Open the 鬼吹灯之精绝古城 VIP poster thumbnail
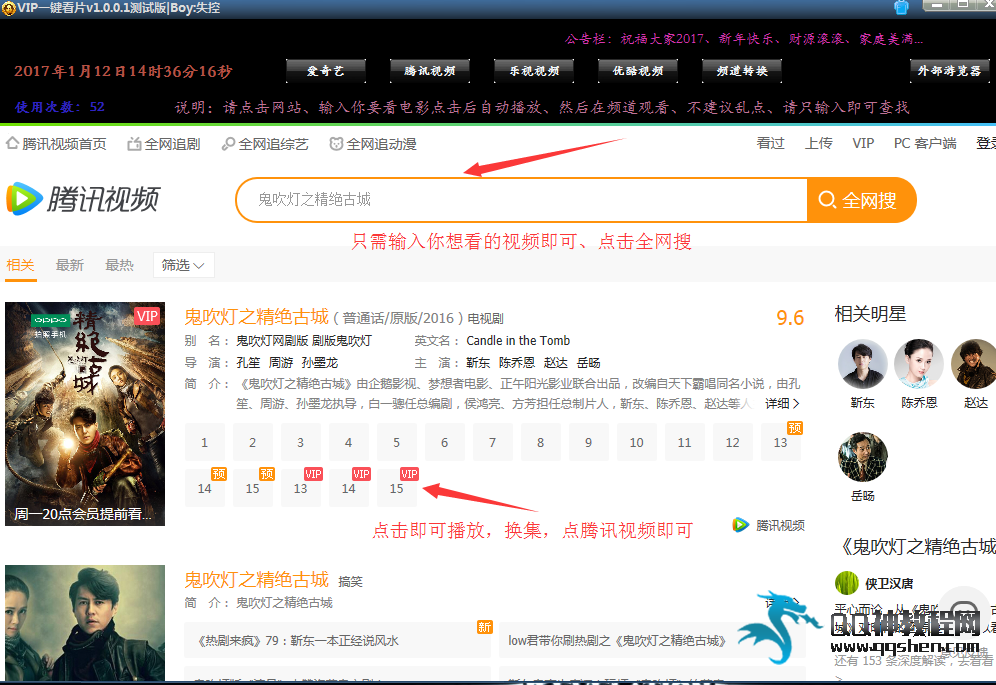Viewport: 996px width, 685px height. pos(85,414)
